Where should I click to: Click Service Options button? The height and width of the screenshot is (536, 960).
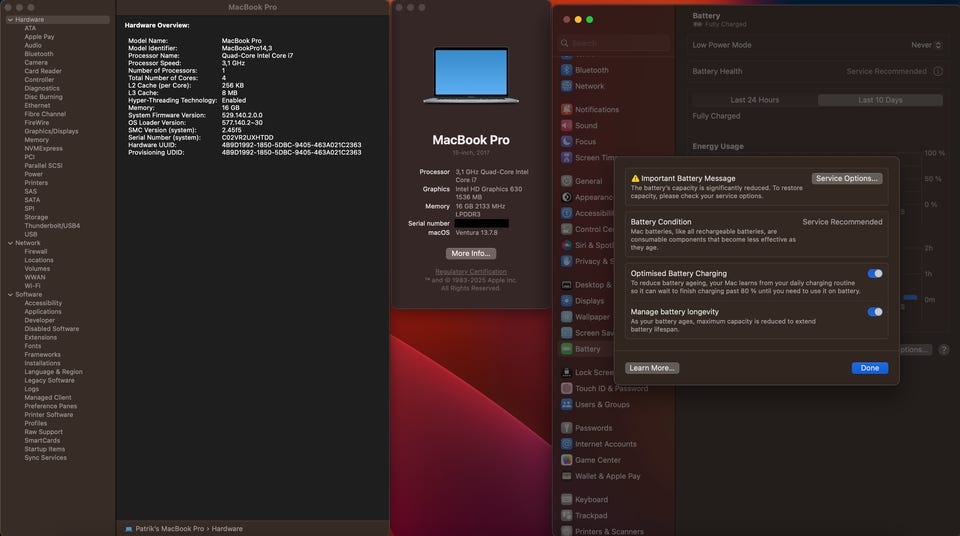pos(847,178)
